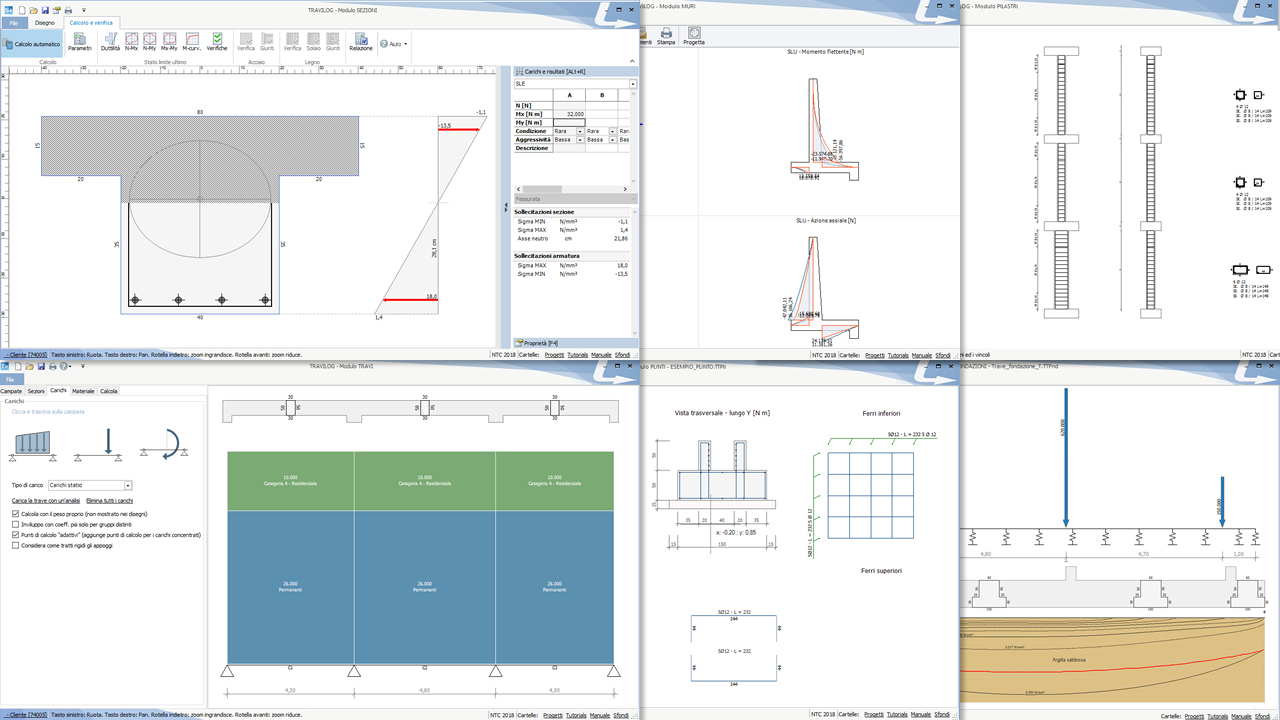Run the Verifiche check icon

pos(217,41)
